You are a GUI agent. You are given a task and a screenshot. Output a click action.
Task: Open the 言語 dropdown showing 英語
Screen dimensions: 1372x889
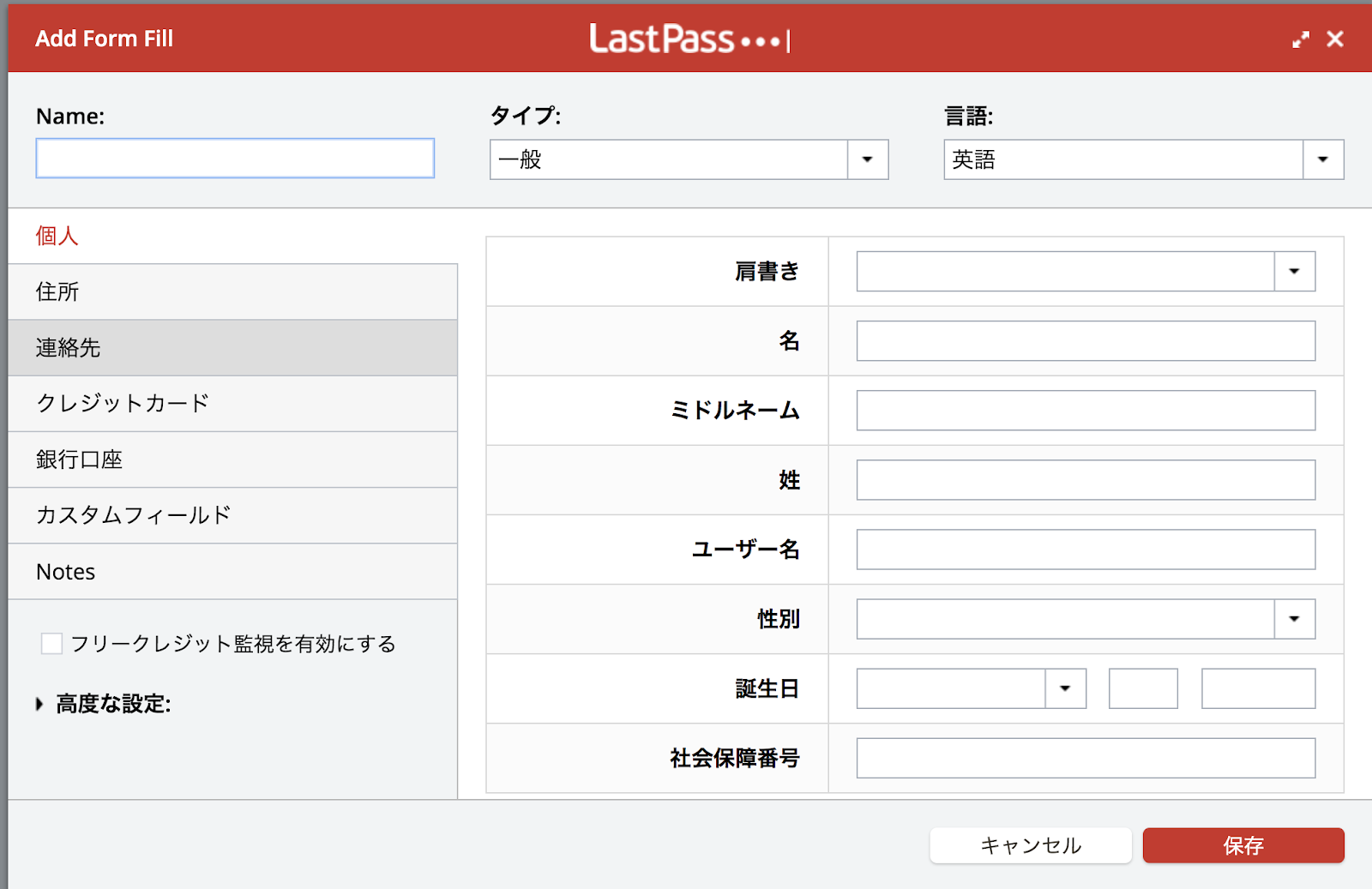pos(1143,159)
